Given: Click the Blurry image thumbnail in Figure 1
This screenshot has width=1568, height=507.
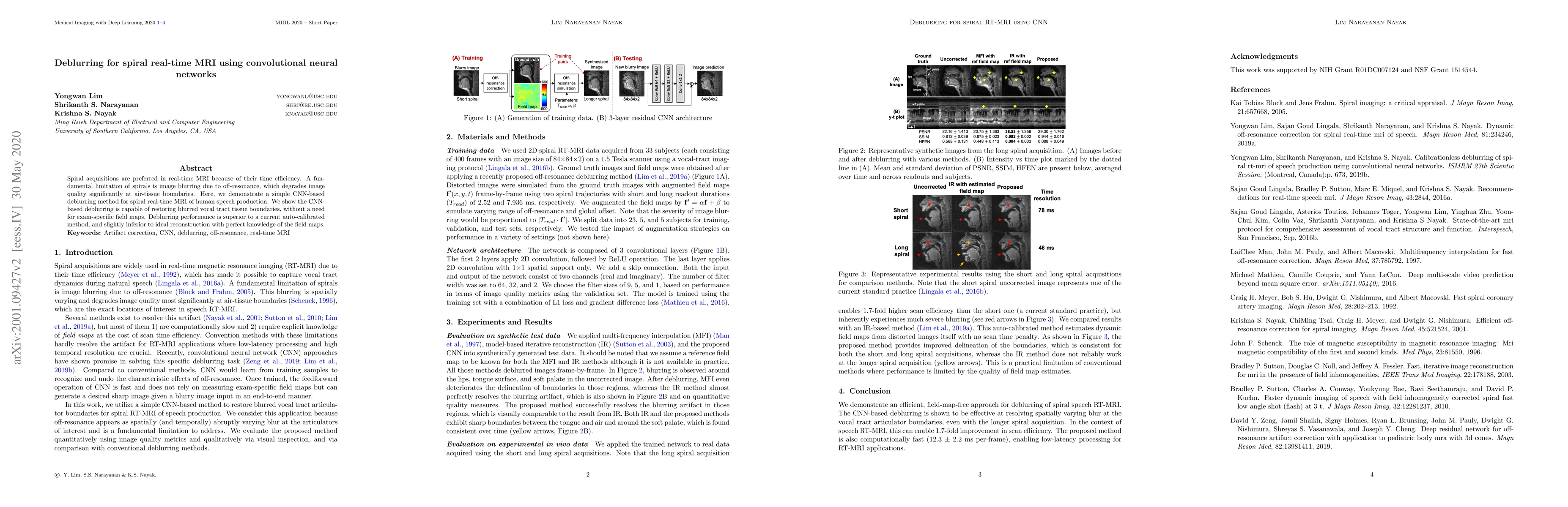Looking at the screenshot, I should click(x=467, y=84).
